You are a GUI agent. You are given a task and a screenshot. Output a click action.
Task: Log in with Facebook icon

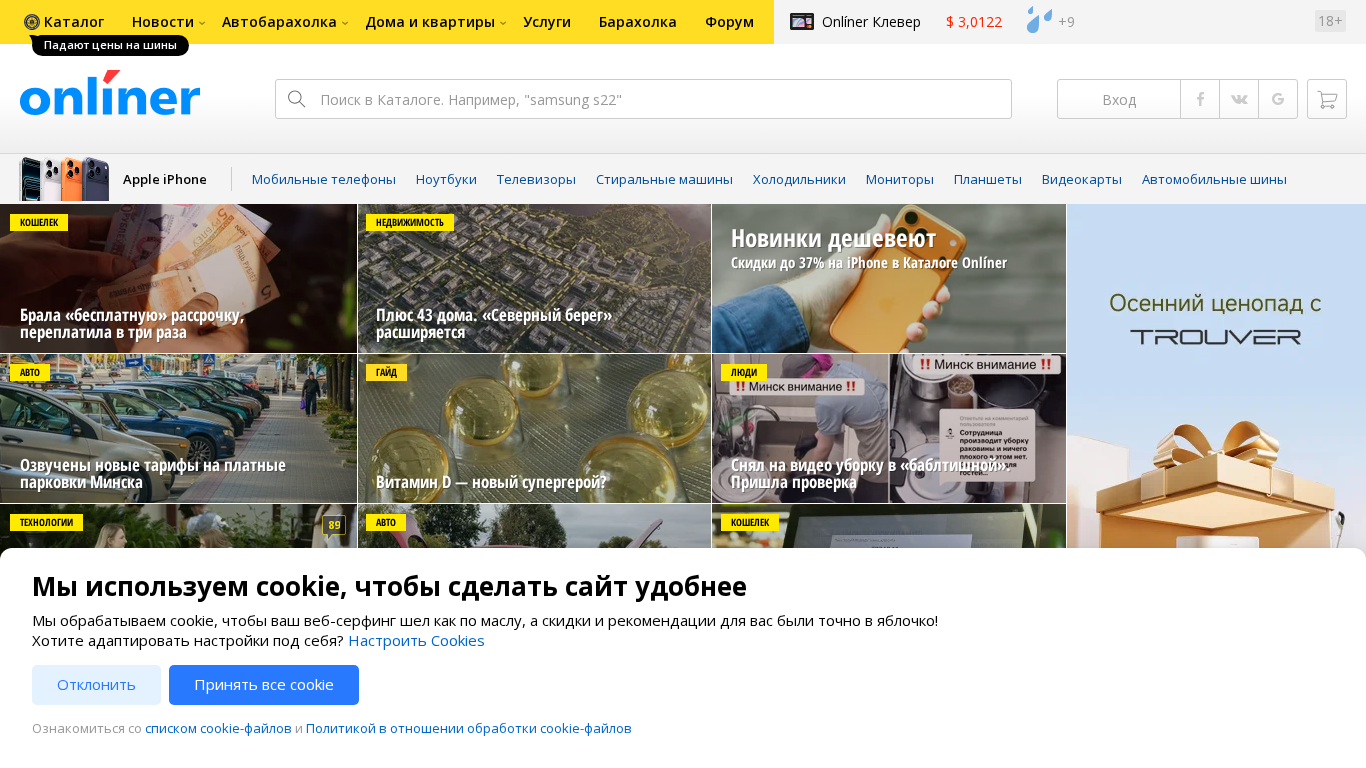point(1200,99)
